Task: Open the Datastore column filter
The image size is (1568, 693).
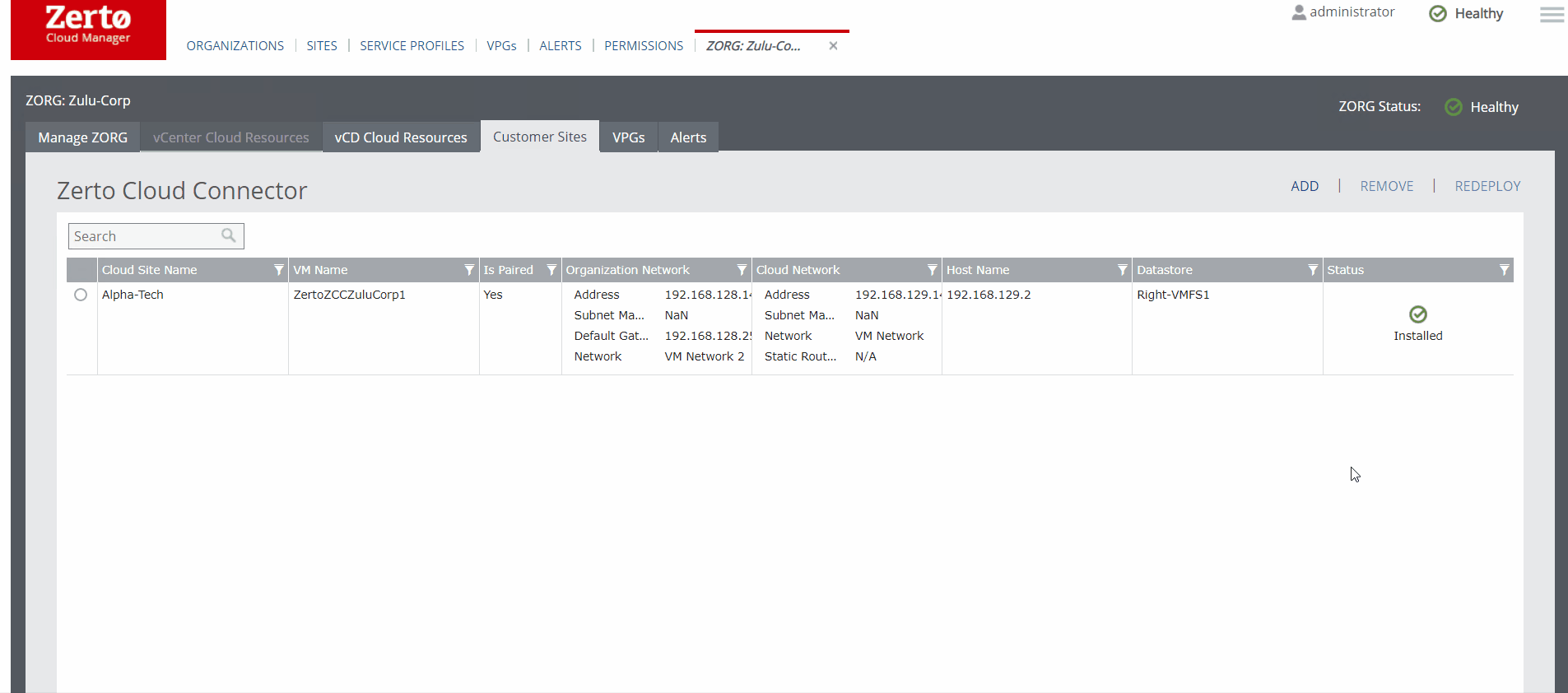Action: click(1313, 270)
